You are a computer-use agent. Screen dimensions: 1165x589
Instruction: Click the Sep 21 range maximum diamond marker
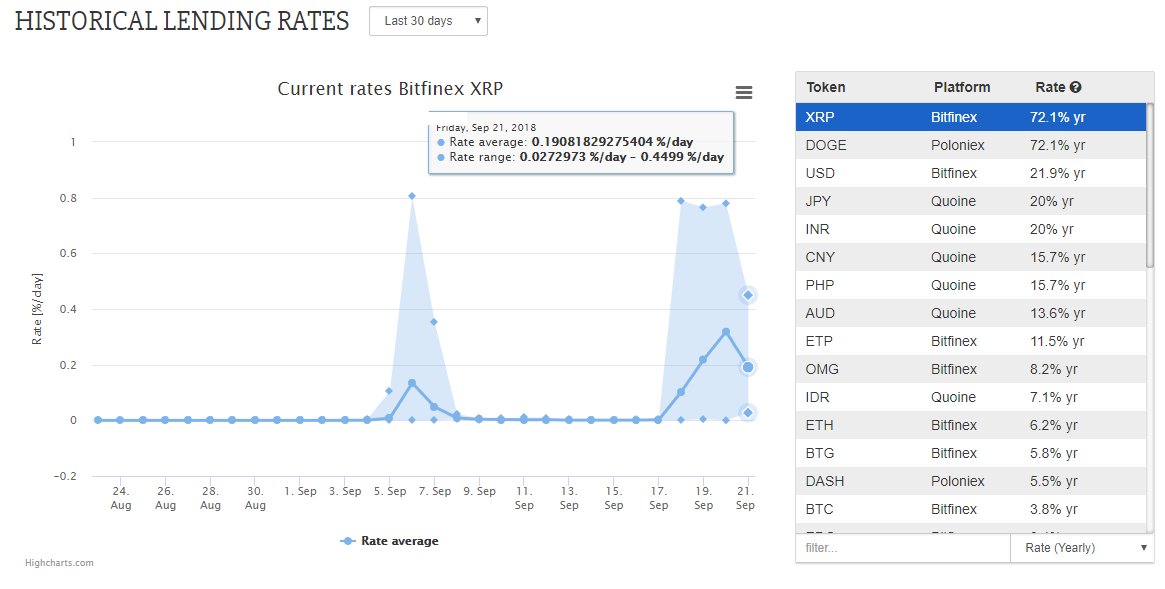point(748,295)
